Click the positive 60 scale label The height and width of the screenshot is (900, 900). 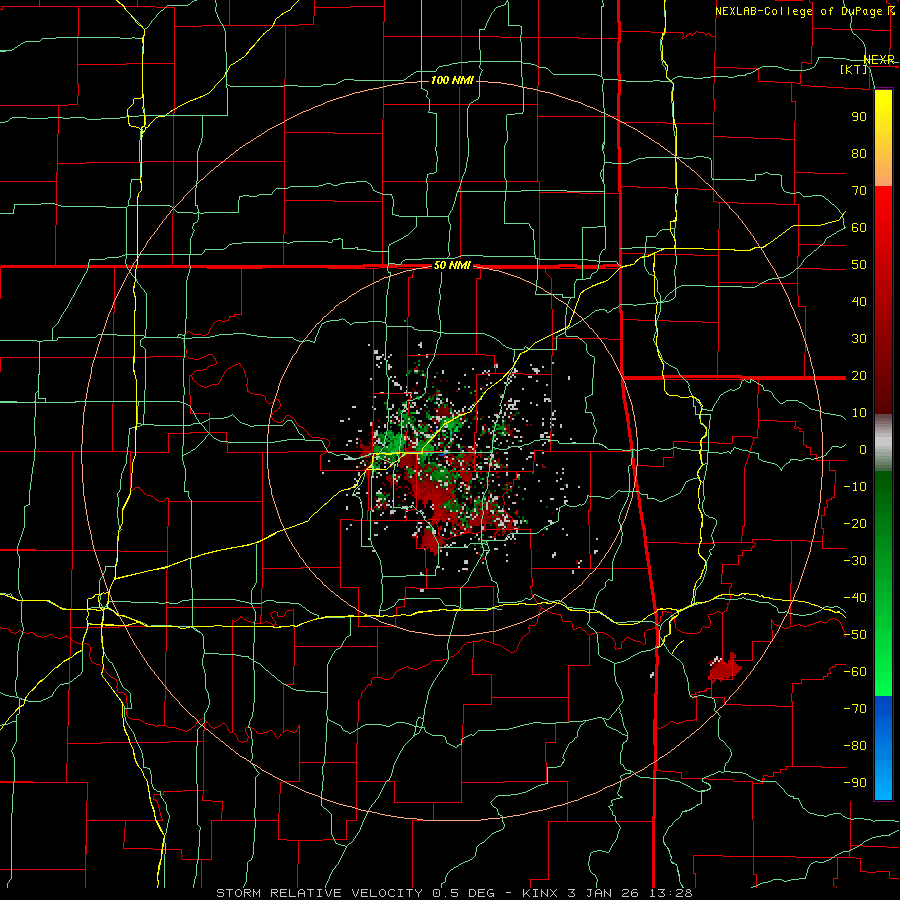859,227
